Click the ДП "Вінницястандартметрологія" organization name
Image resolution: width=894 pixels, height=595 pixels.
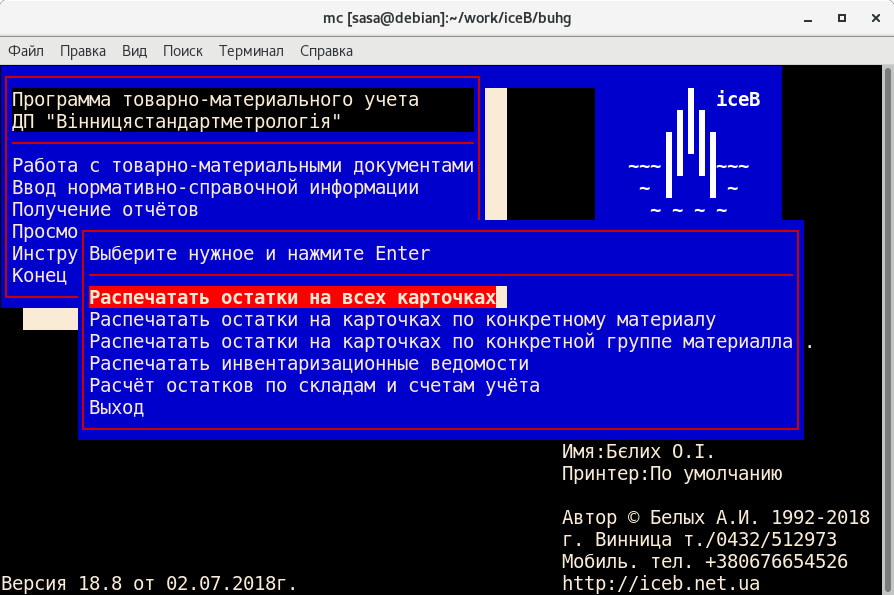coord(177,121)
